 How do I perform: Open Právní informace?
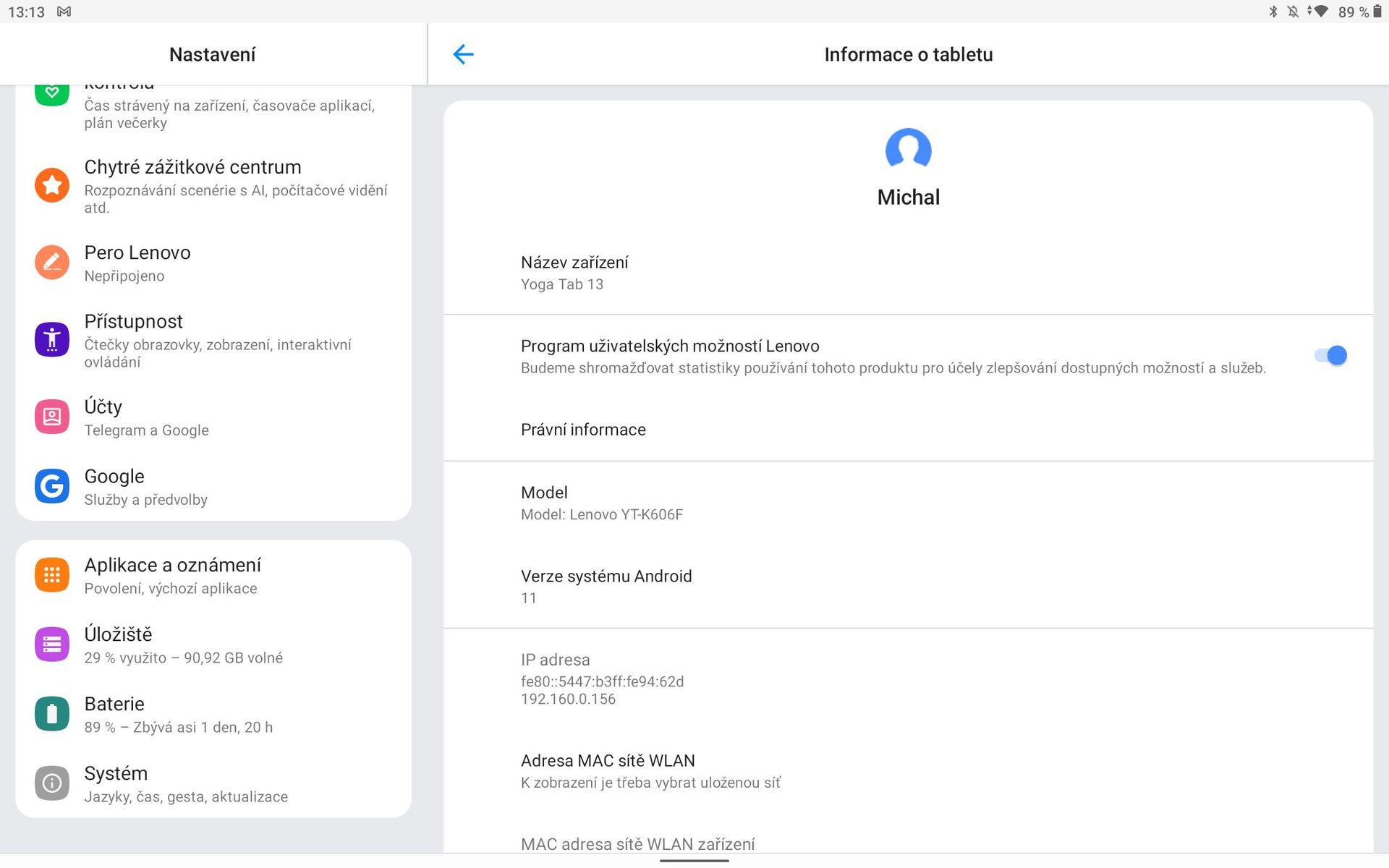(x=583, y=430)
